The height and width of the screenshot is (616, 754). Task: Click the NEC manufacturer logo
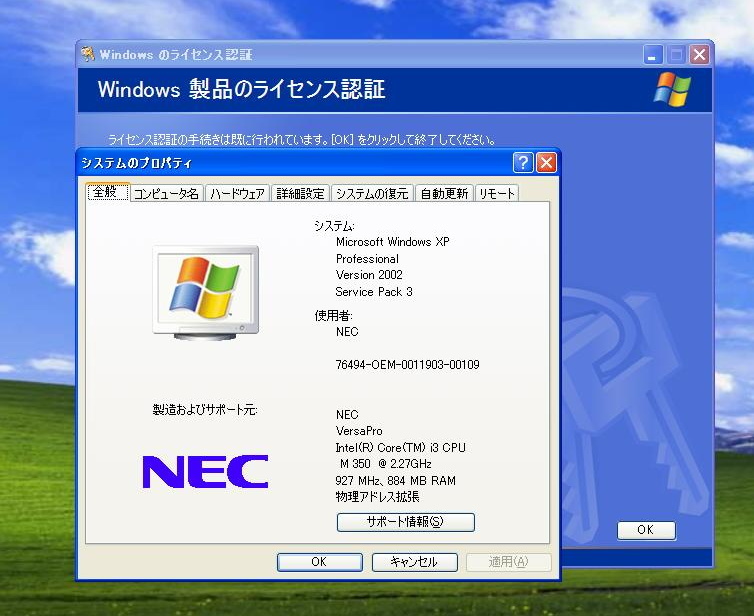tap(205, 472)
